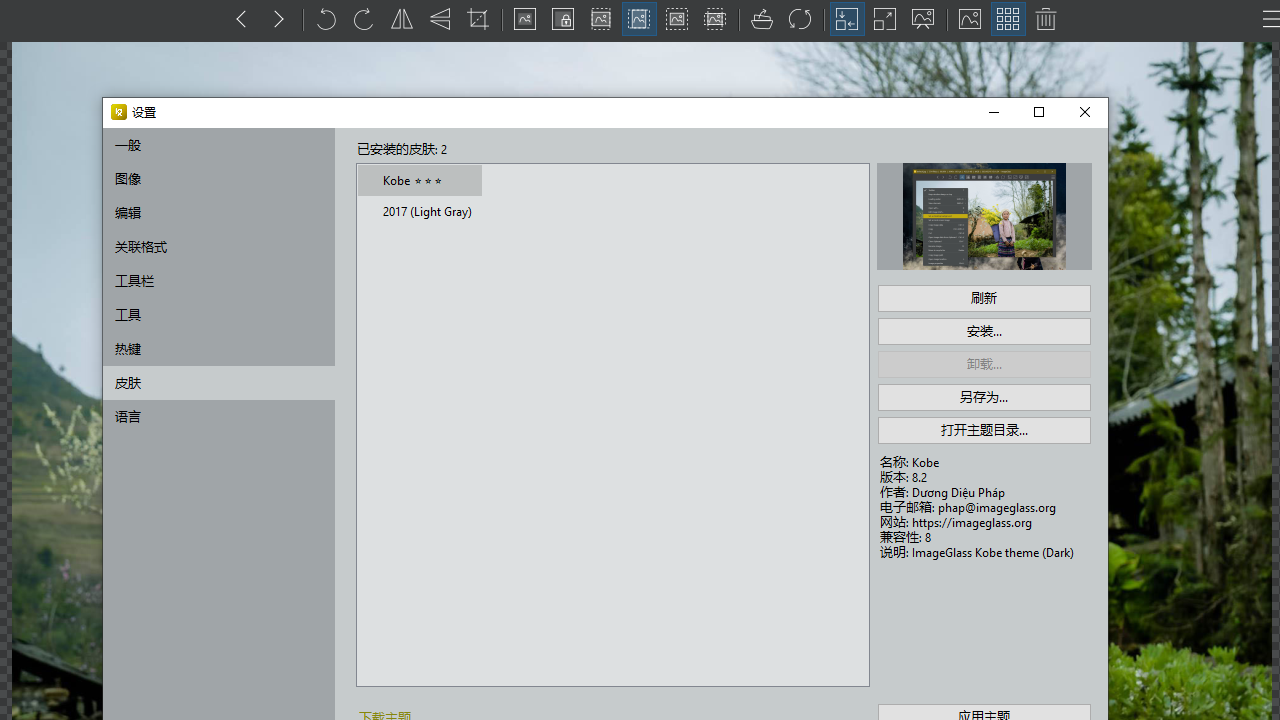Enter fullscreen mode from the toolbar

[884, 19]
